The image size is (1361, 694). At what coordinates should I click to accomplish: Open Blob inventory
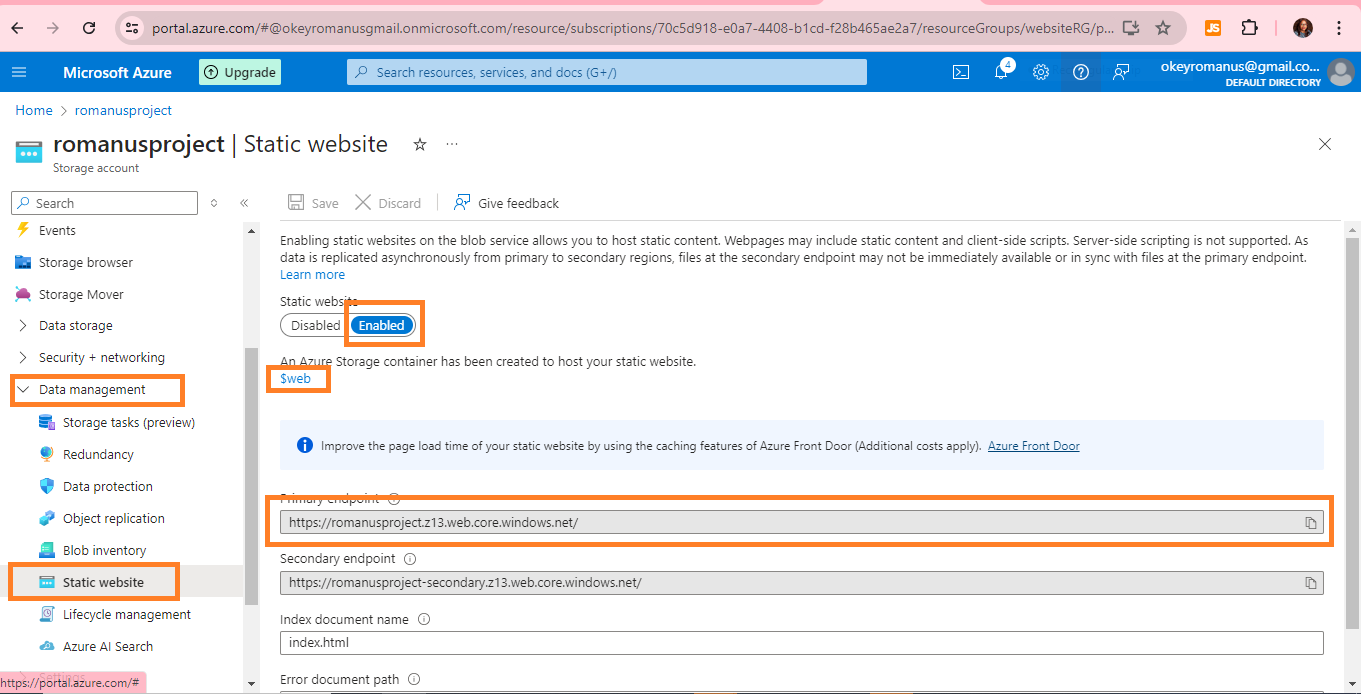pos(104,550)
